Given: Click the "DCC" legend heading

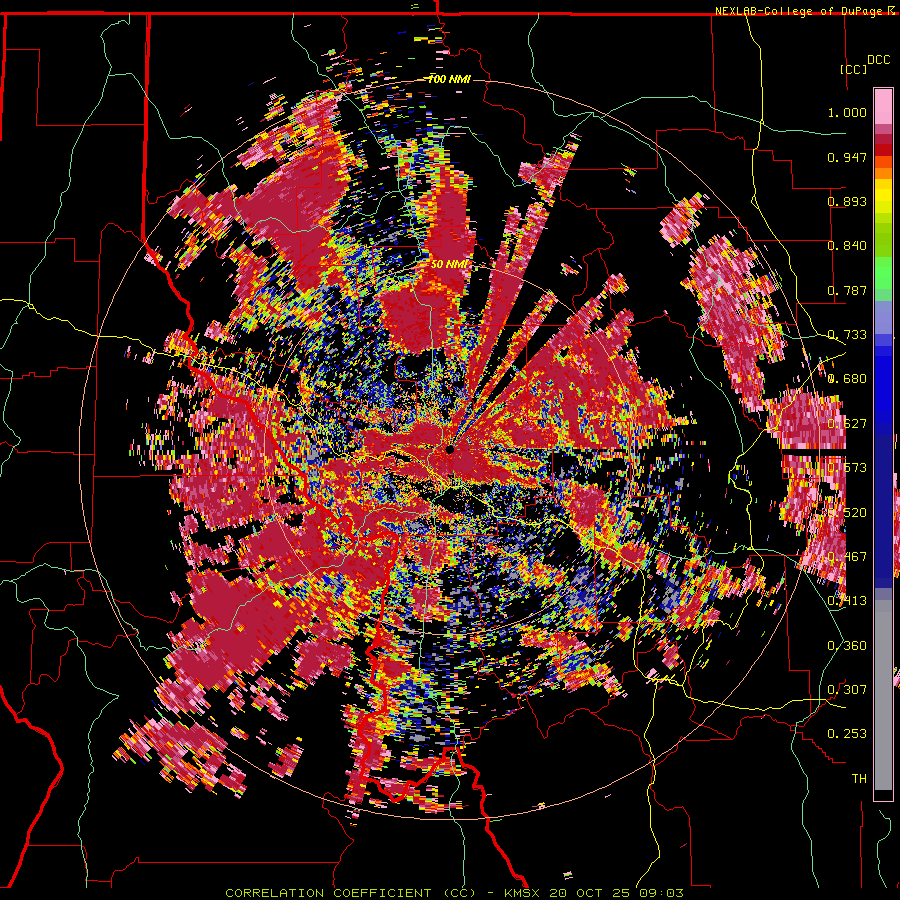Looking at the screenshot, I should pyautogui.click(x=878, y=60).
